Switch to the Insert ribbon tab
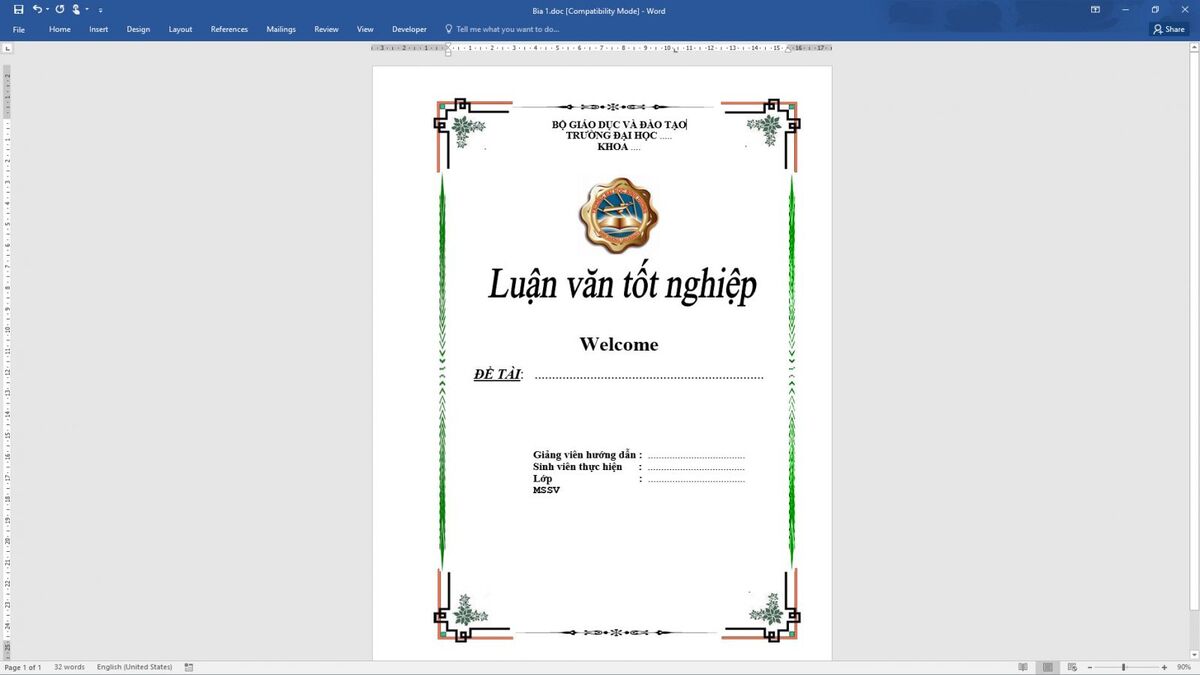1200x675 pixels. click(x=98, y=29)
